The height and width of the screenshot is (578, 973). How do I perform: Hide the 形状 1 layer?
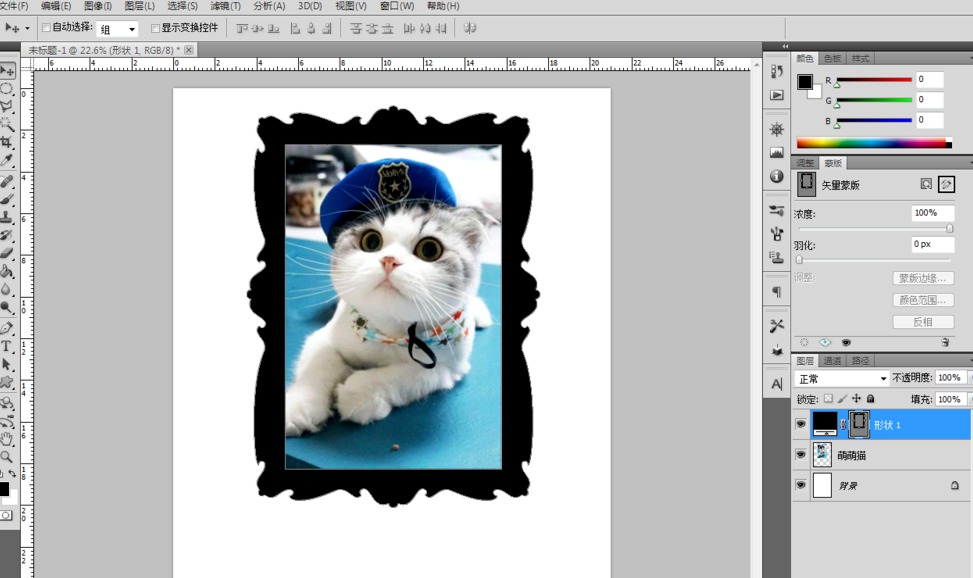800,424
